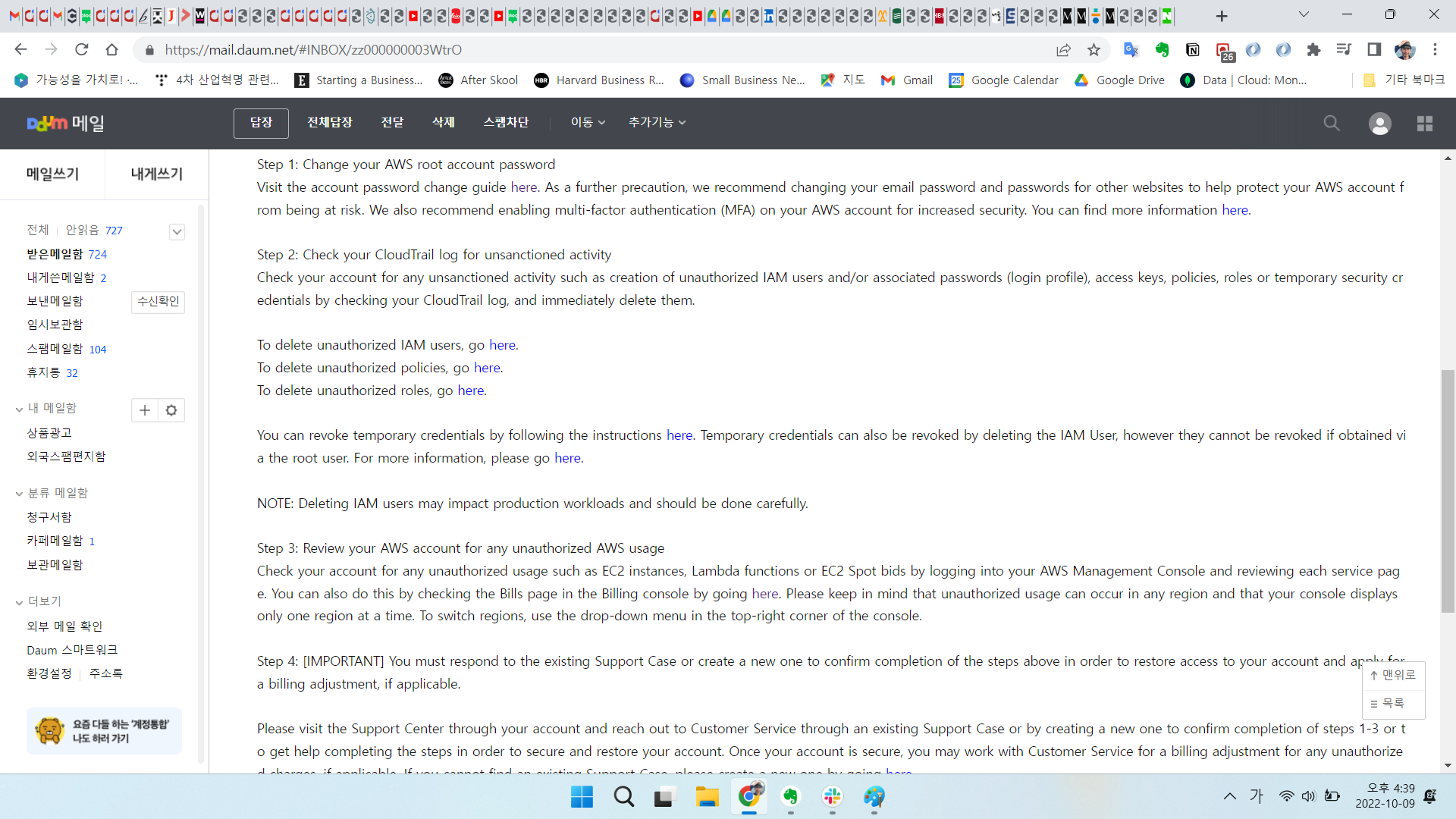
Task: Open the Daum services grid icon
Action: coord(1425,123)
